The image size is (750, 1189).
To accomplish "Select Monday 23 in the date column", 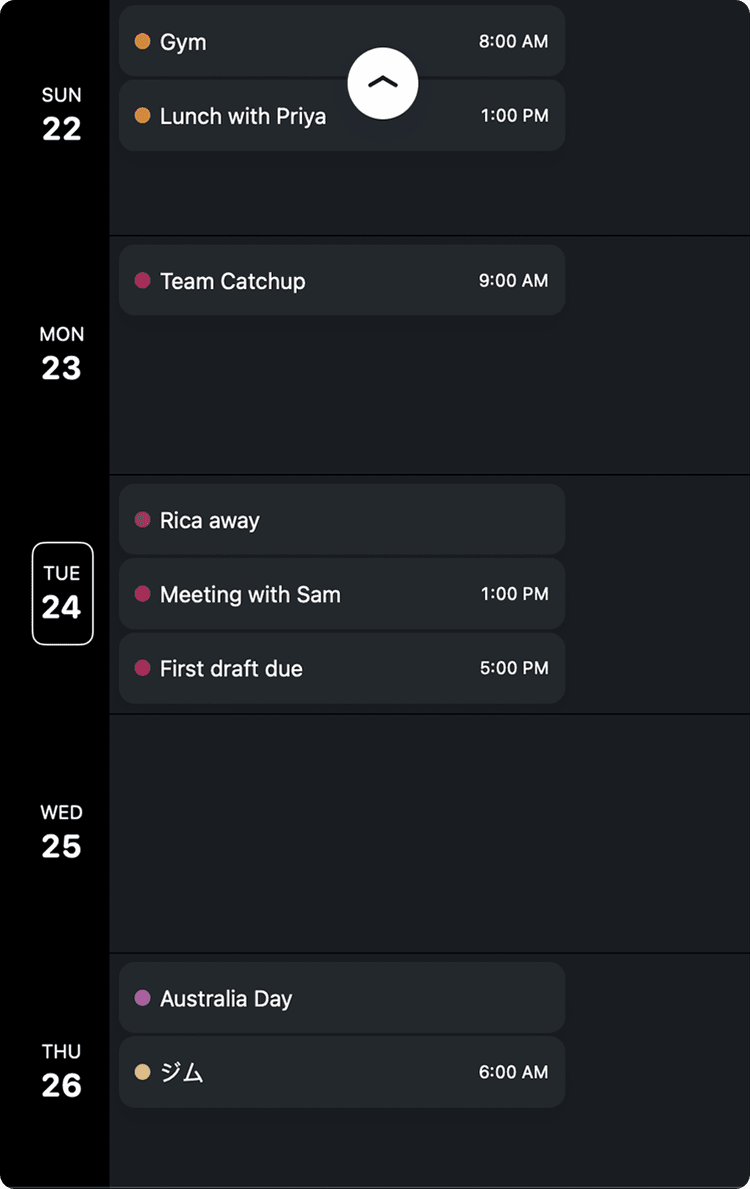I will pyautogui.click(x=61, y=353).
